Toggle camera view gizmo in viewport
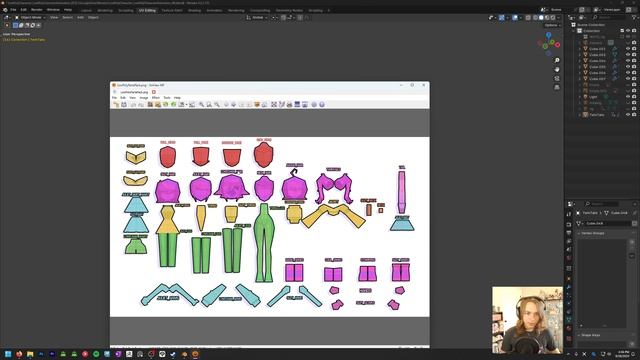 point(557,78)
